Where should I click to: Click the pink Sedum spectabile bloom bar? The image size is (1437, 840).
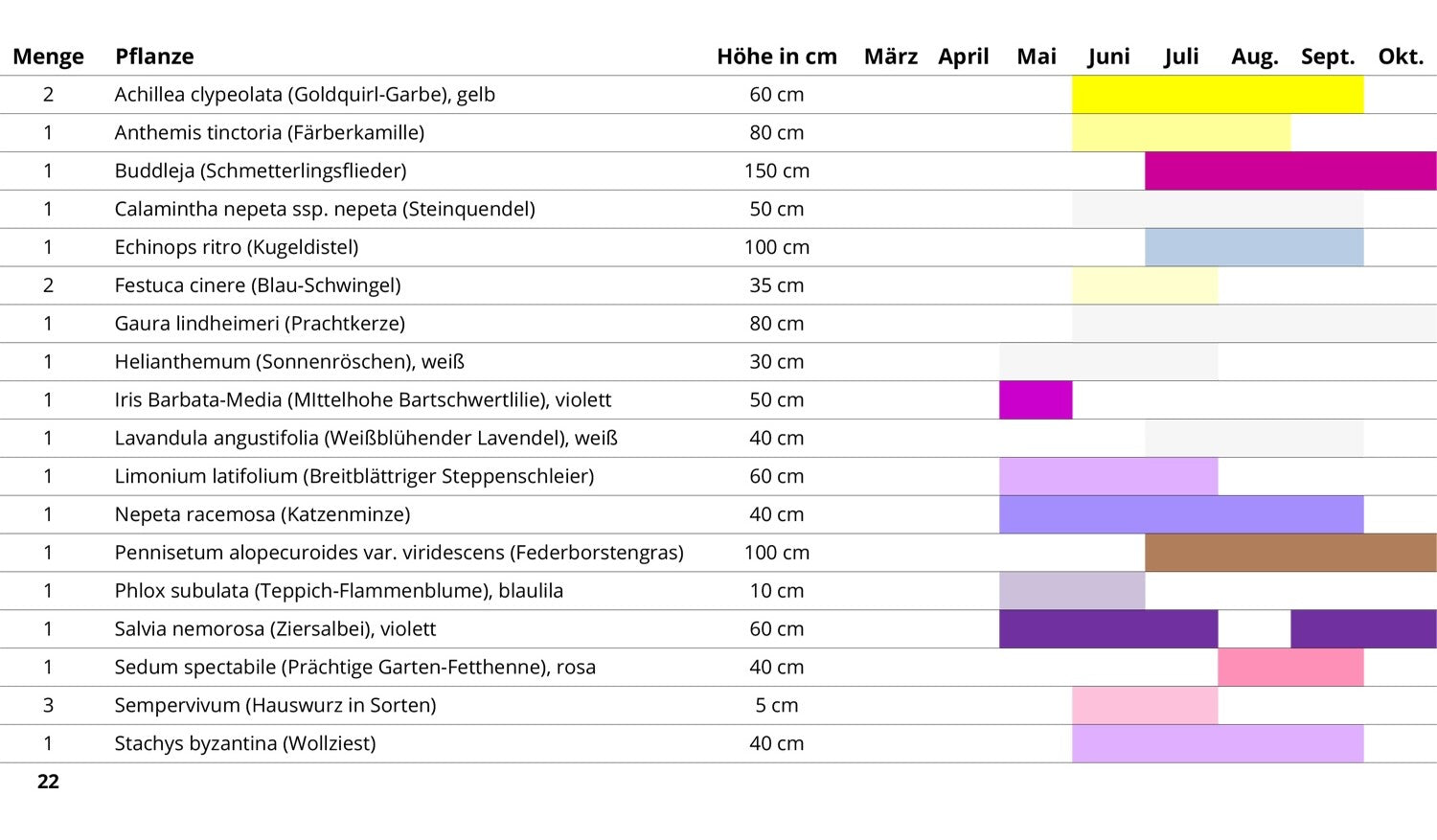1289,668
